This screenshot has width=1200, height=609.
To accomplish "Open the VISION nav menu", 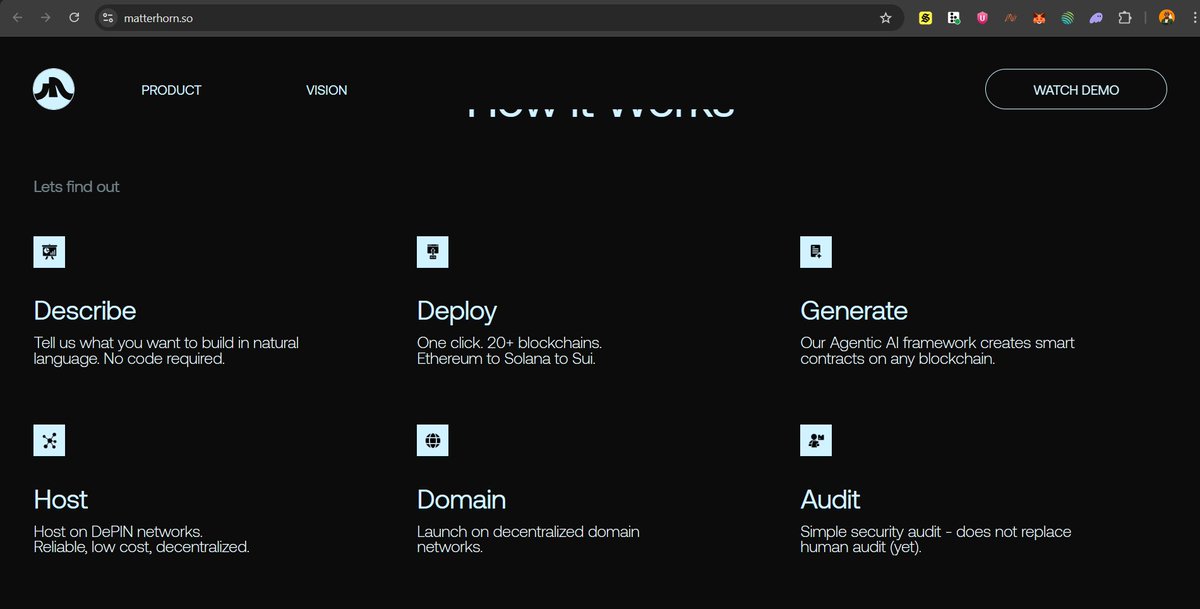I will pyautogui.click(x=327, y=90).
